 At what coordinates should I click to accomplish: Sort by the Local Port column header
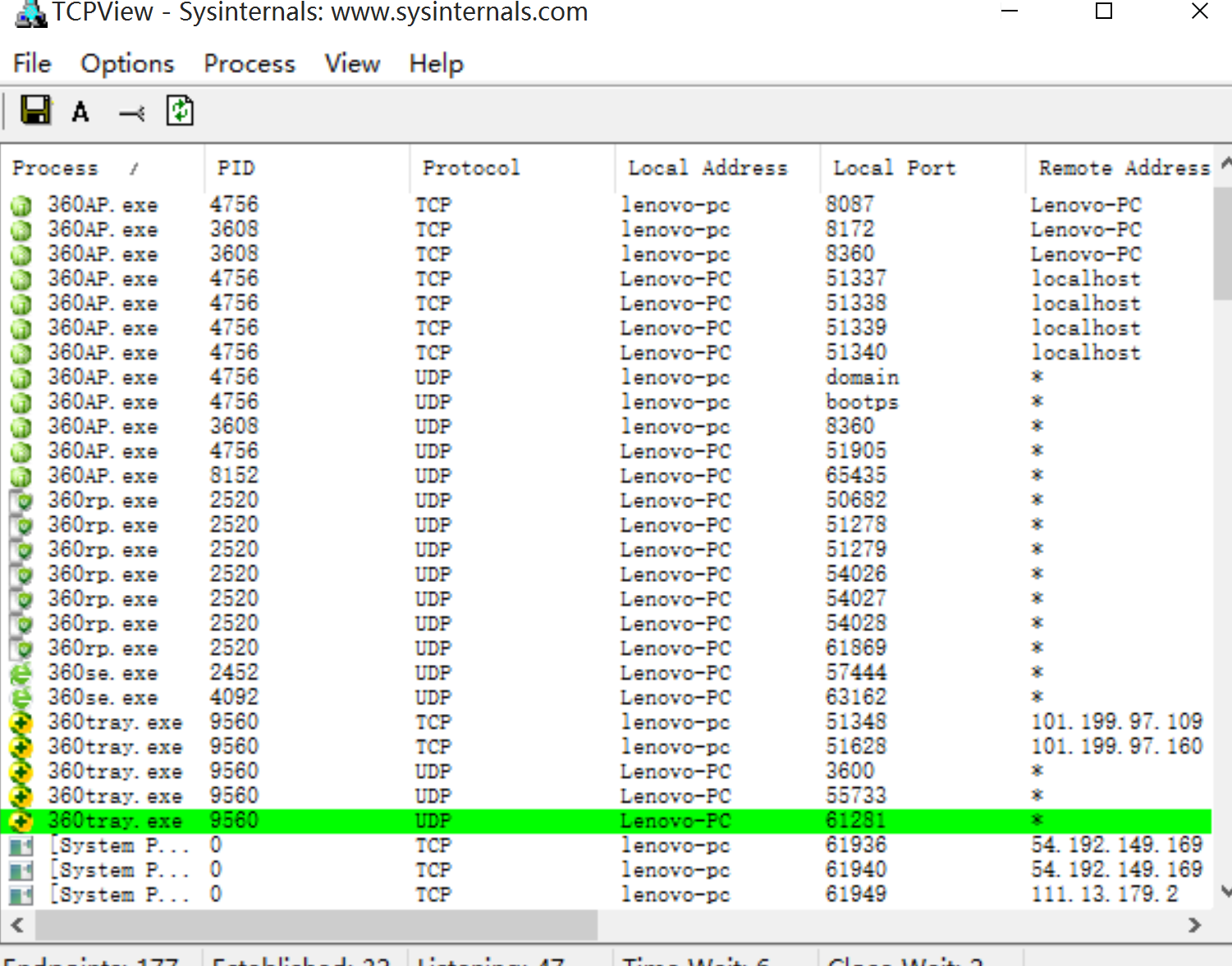point(923,168)
